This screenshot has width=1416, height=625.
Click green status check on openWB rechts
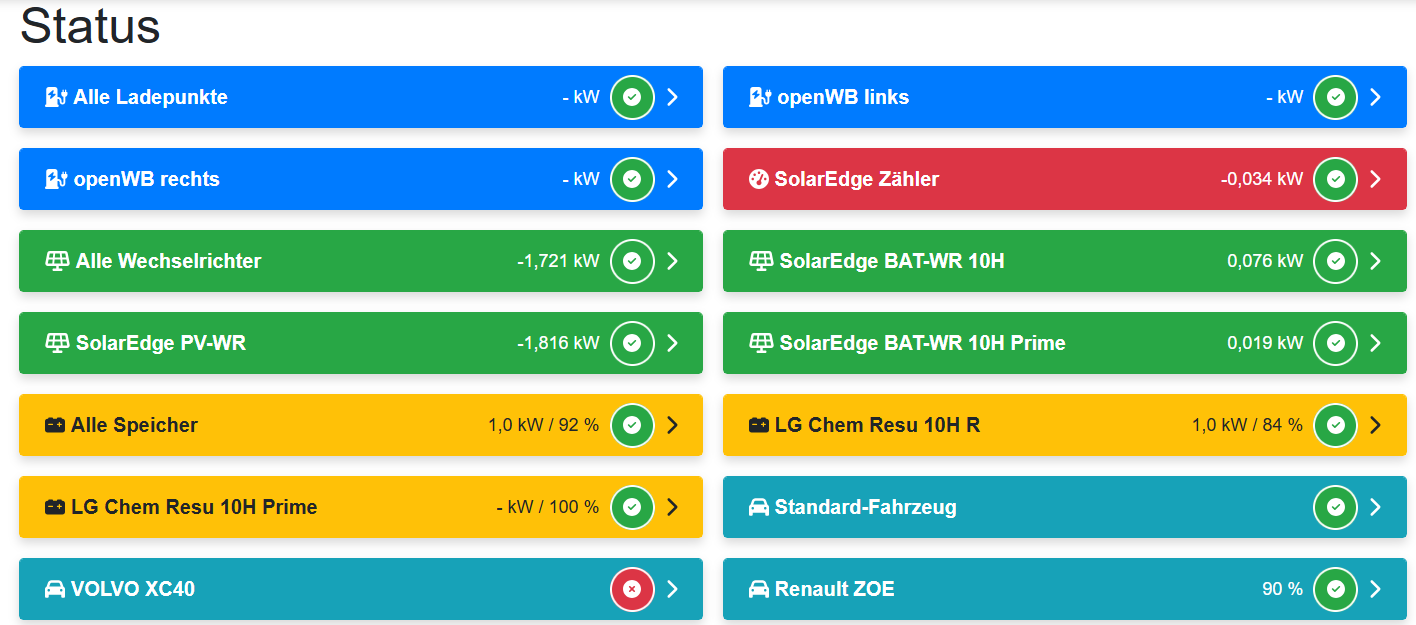point(632,179)
